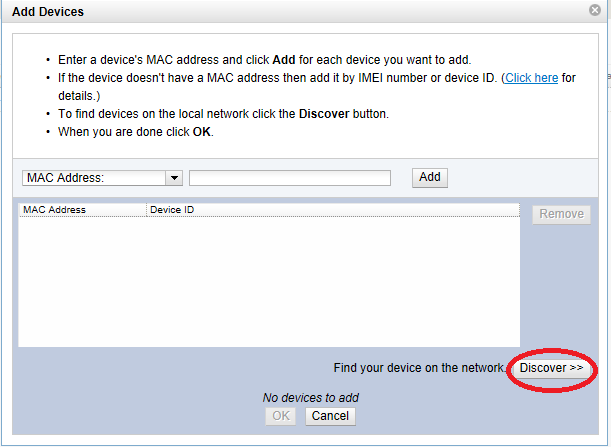This screenshot has width=611, height=447.
Task: Close the Add Devices dialog with X icon
Action: pyautogui.click(x=594, y=12)
